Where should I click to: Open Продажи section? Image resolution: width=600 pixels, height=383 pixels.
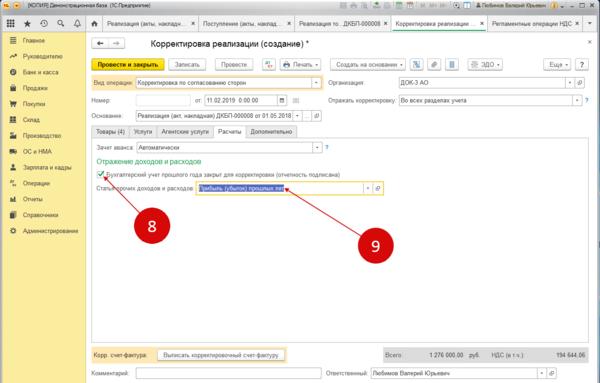(x=35, y=88)
